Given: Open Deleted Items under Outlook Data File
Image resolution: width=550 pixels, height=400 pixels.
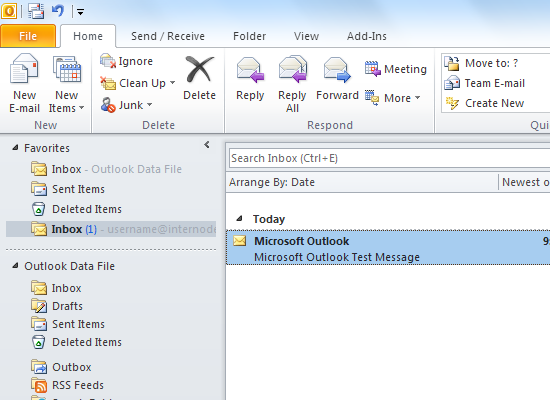Looking at the screenshot, I should click(76, 342).
